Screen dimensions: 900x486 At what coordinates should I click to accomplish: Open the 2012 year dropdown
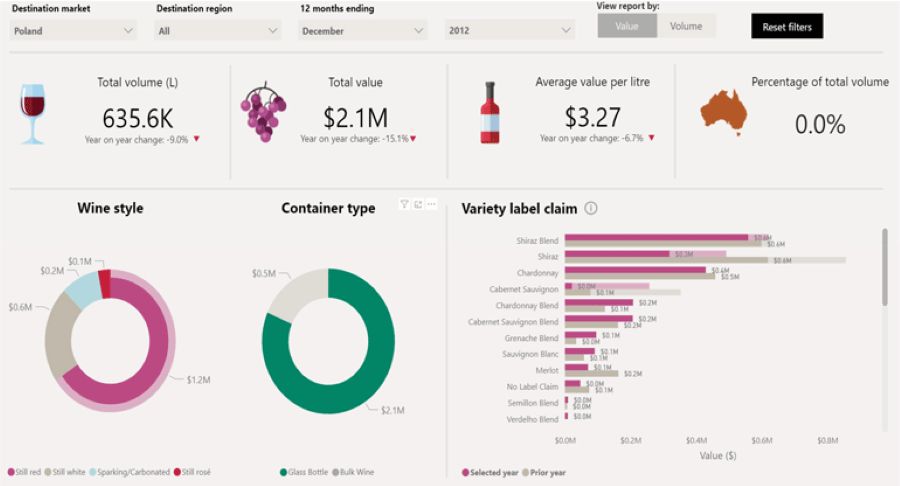point(509,31)
